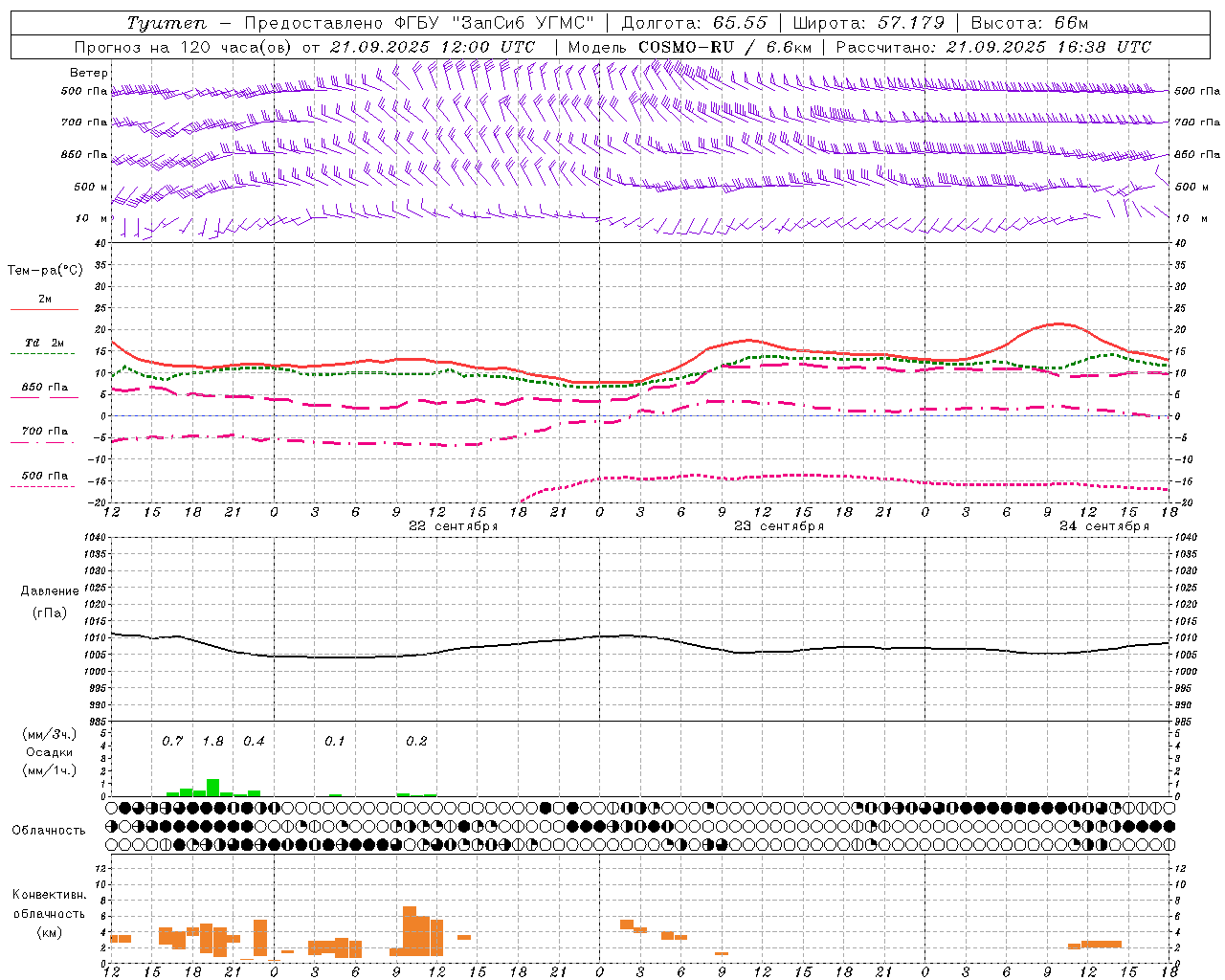The width and height of the screenshot is (1225, 980).
Task: Click the "Долгота: 65.55" header field
Action: 695,23
